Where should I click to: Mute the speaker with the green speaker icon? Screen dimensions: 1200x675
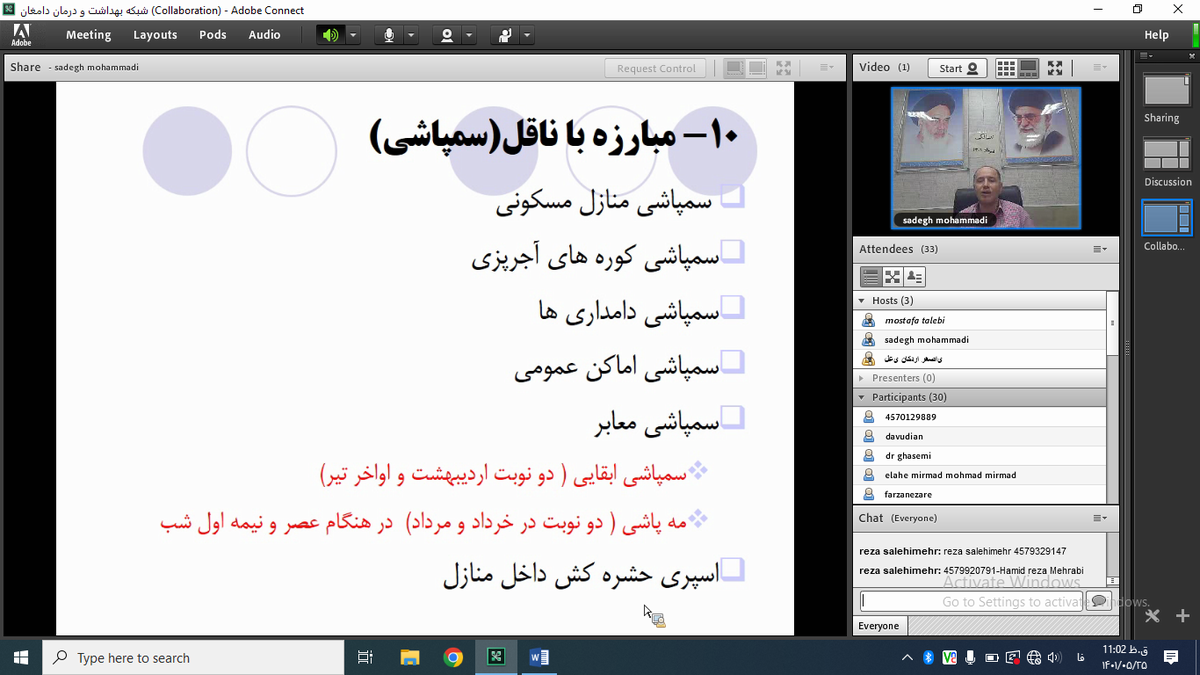pyautogui.click(x=330, y=35)
